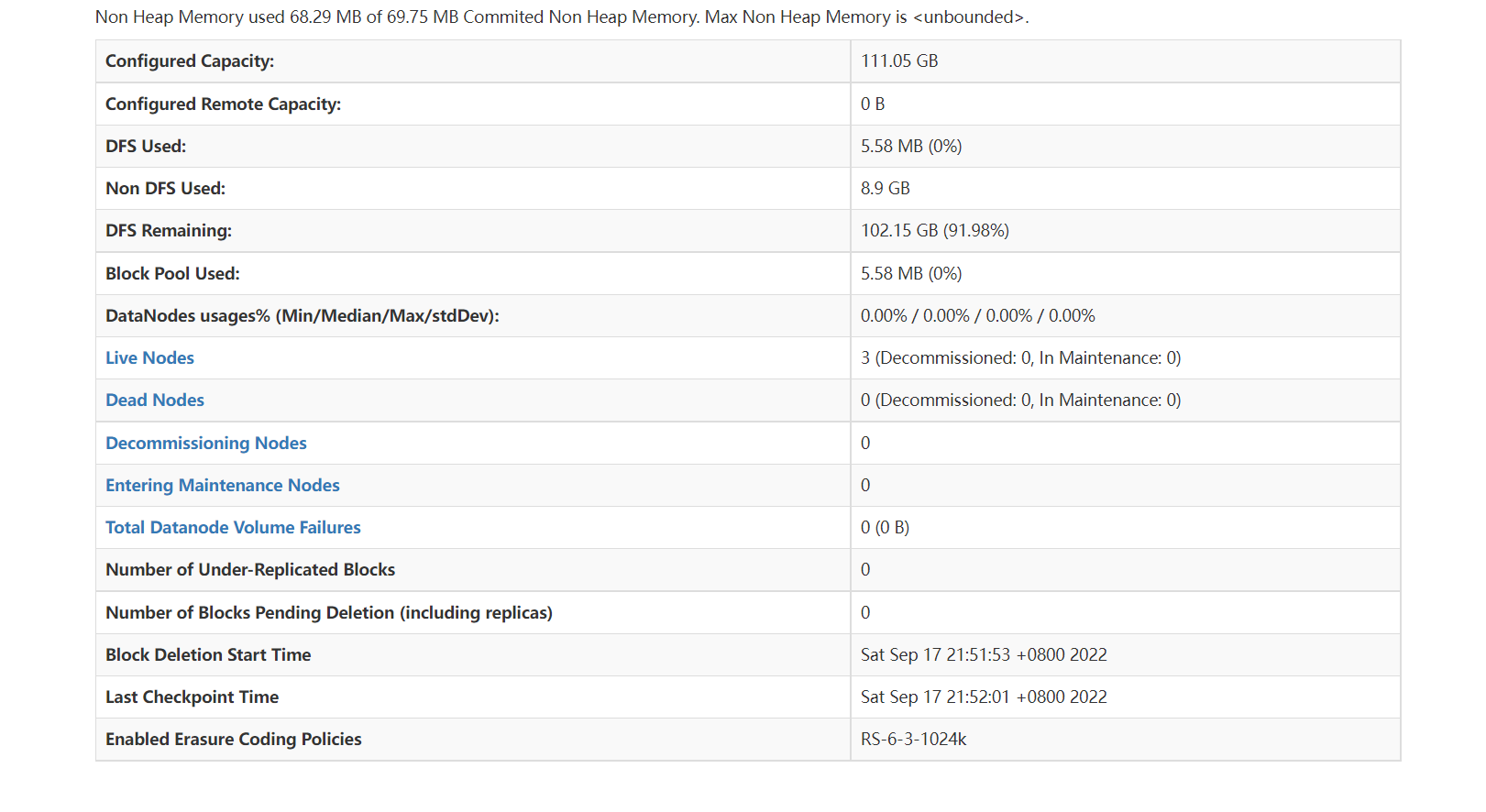Viewport: 1486px width, 812px height.
Task: Click the Number of Under-Replicated Blocks label
Action: point(250,570)
